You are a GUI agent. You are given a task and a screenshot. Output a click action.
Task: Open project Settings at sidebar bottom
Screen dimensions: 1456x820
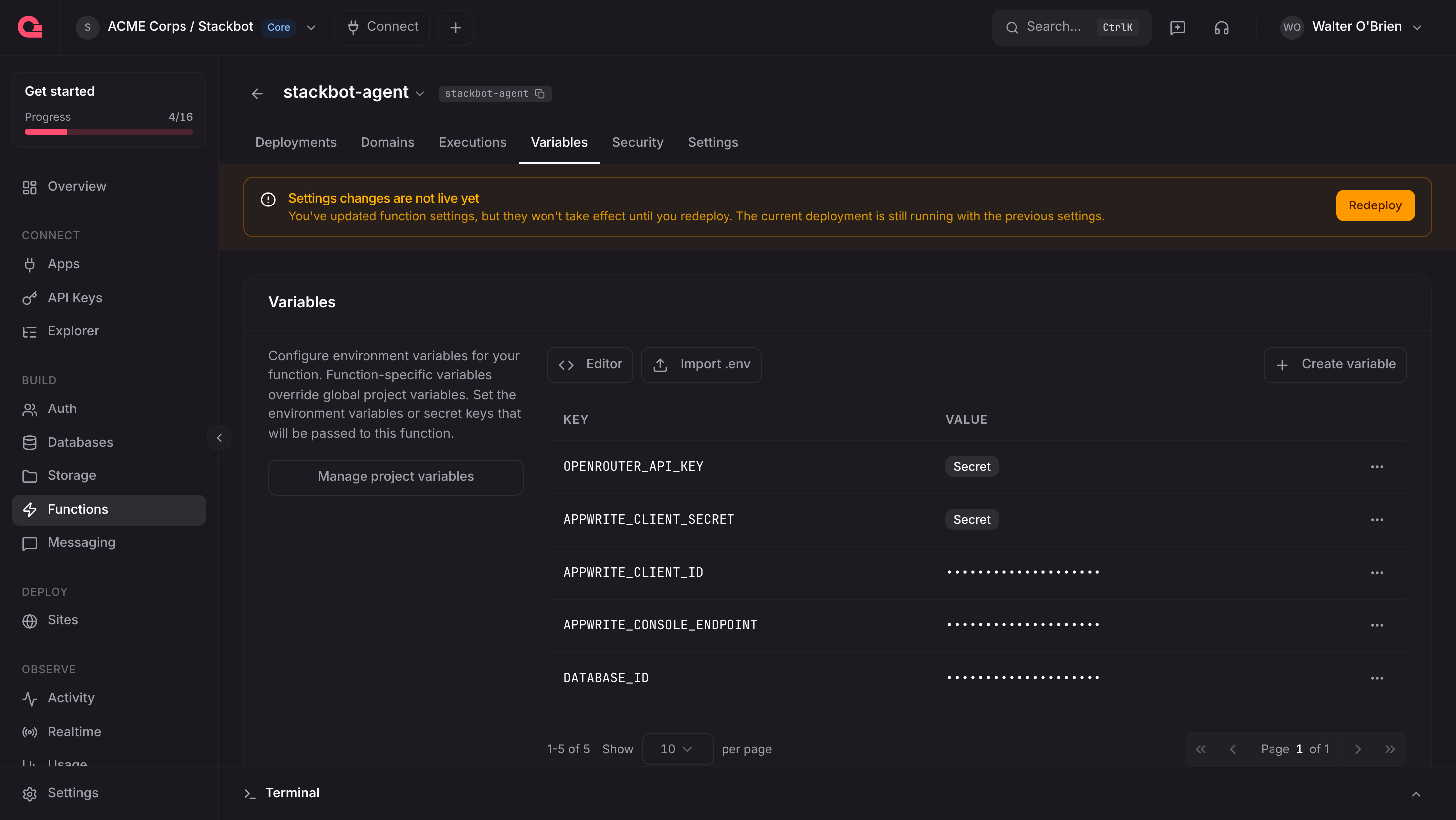click(x=109, y=793)
